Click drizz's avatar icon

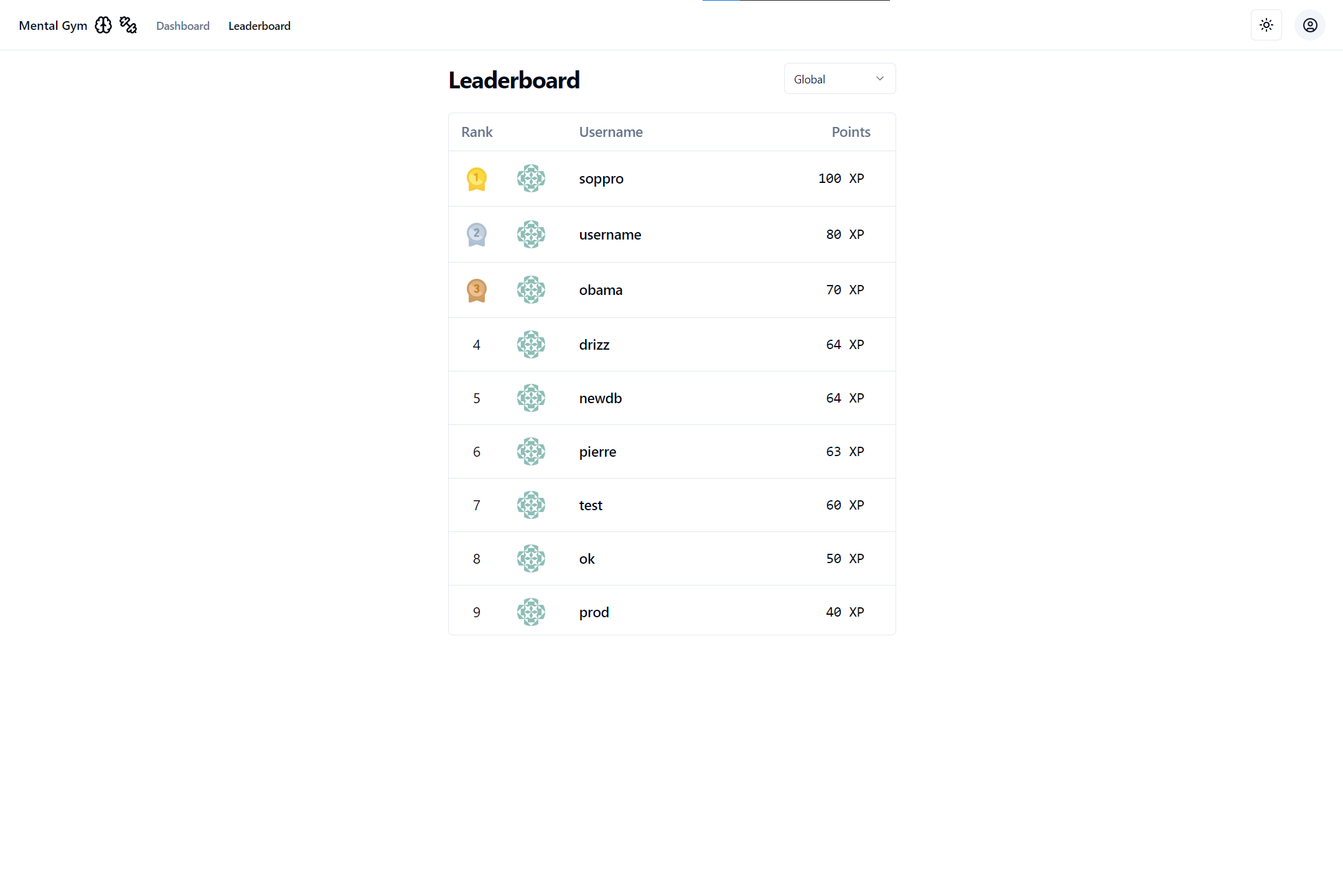531,345
